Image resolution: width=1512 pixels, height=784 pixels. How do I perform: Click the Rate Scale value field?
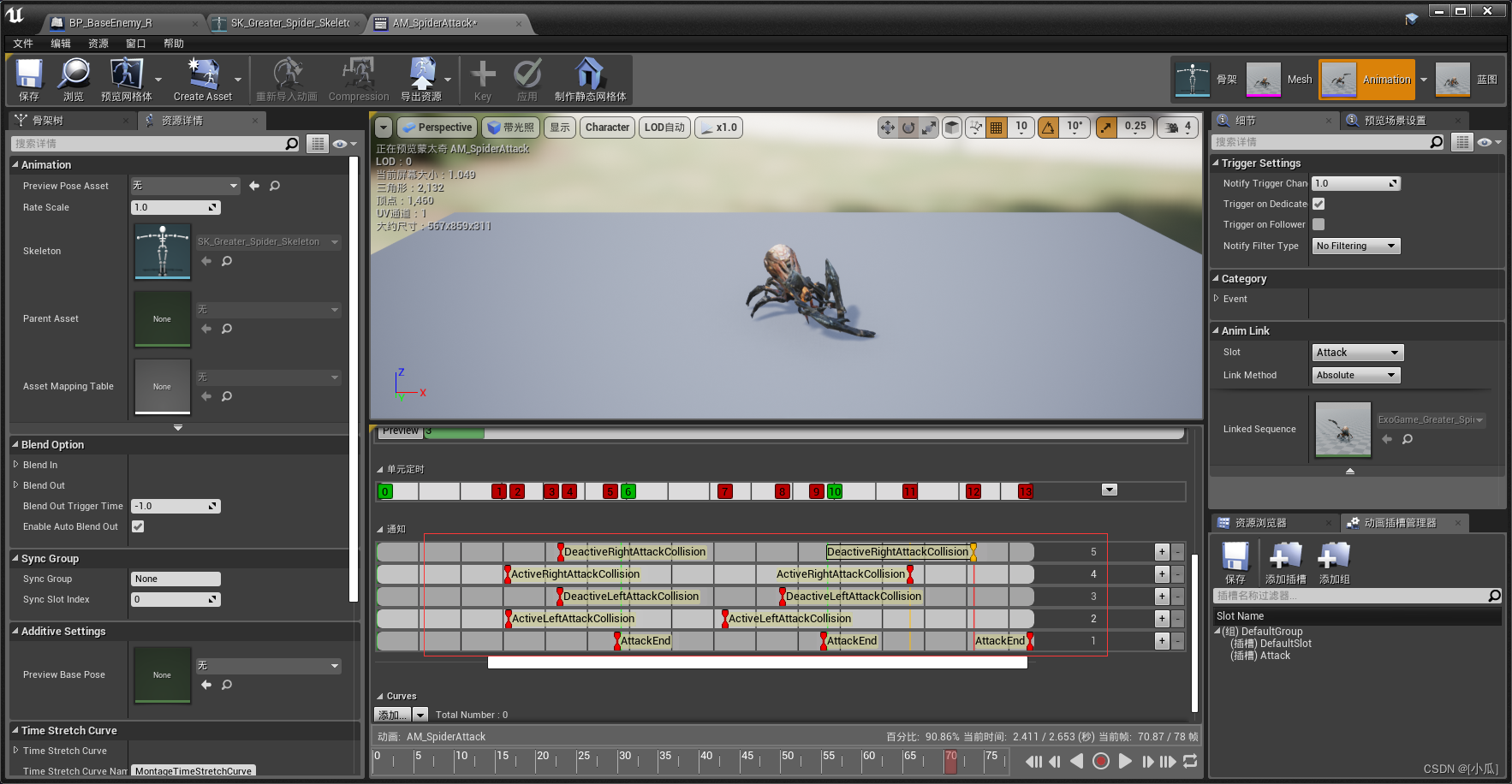176,207
